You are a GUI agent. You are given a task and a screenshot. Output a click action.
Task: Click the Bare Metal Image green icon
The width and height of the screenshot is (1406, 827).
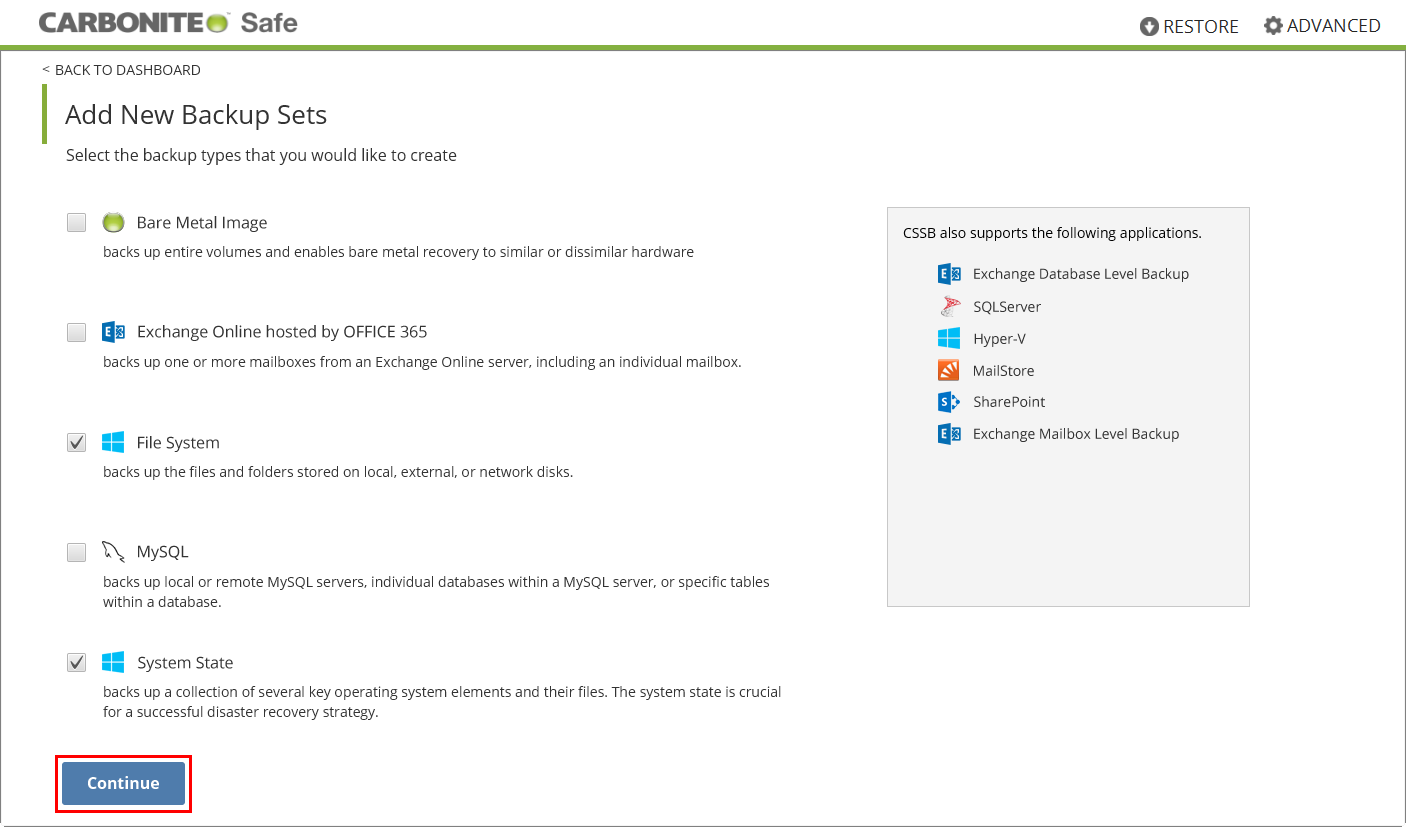113,222
